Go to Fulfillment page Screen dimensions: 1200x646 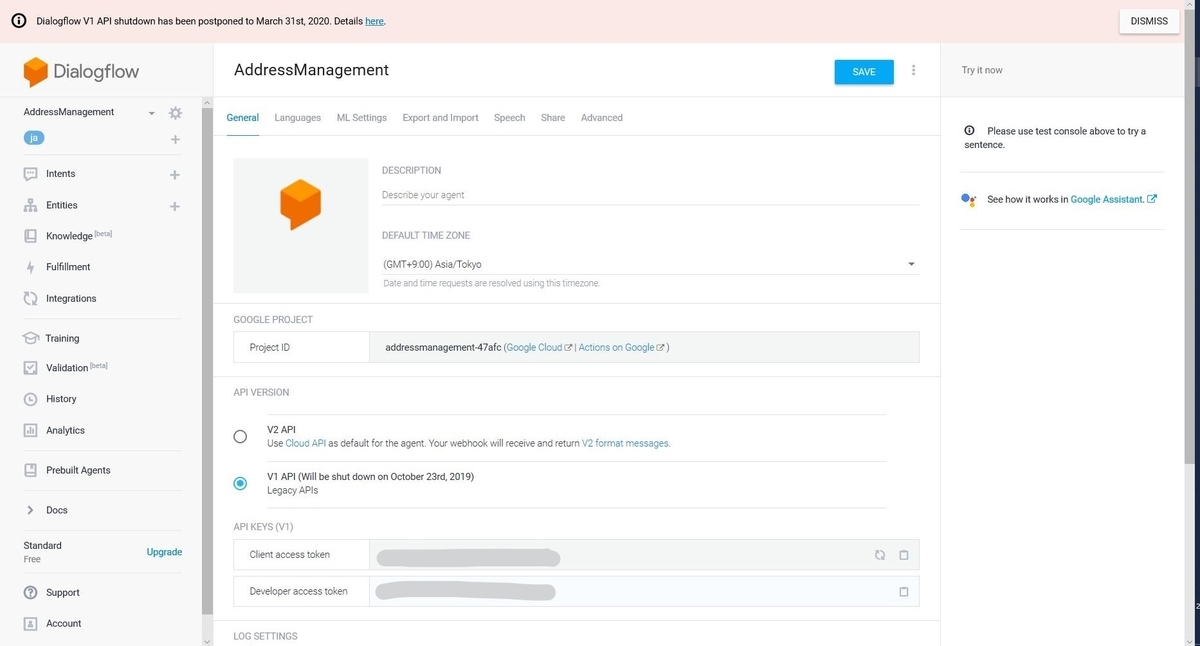coord(68,267)
